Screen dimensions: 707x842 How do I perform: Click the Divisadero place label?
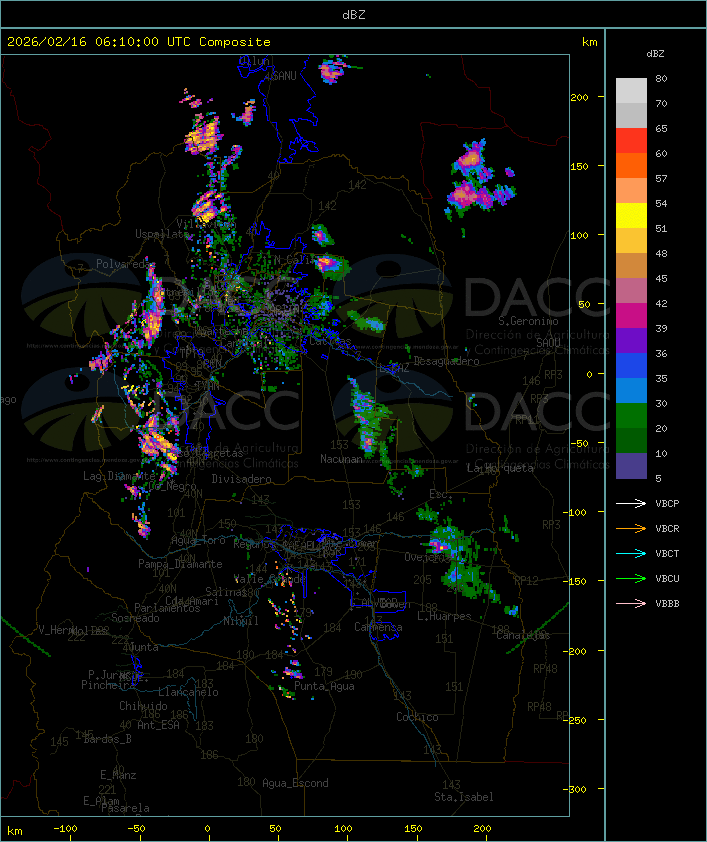click(241, 478)
